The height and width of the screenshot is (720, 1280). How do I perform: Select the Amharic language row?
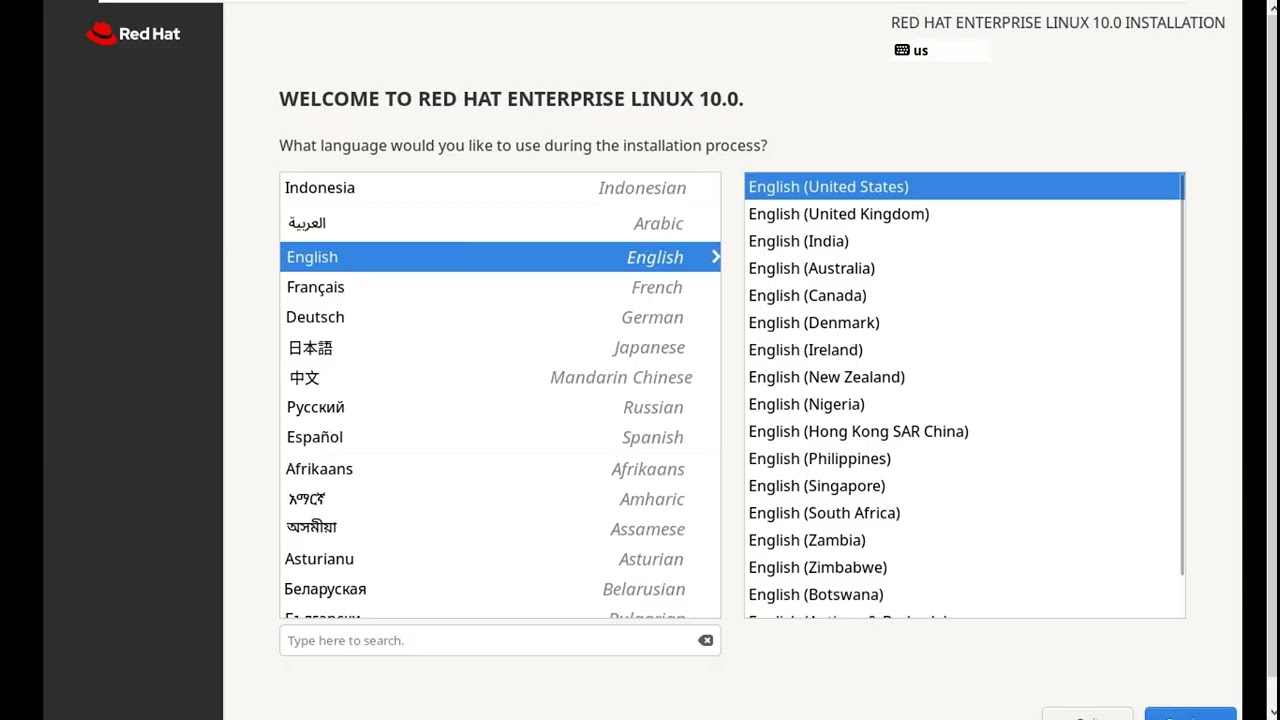[x=500, y=499]
